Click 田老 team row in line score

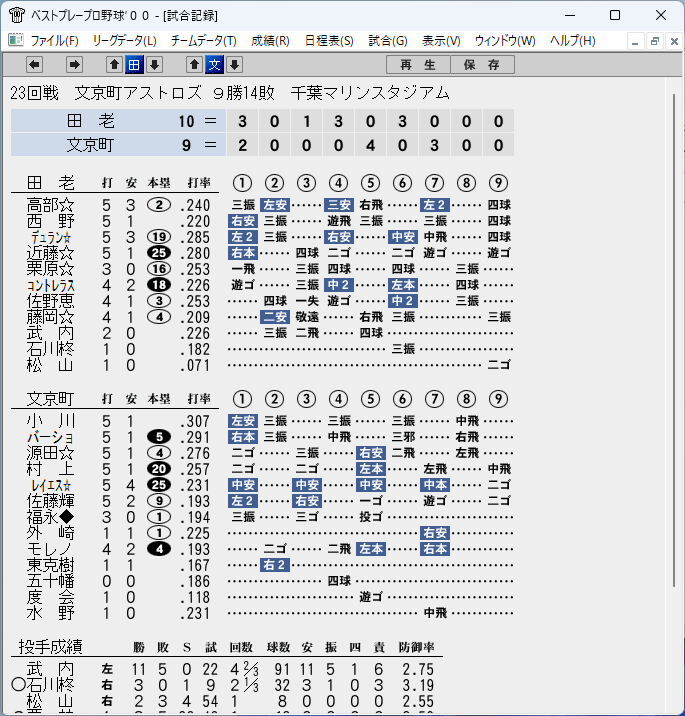[262, 121]
